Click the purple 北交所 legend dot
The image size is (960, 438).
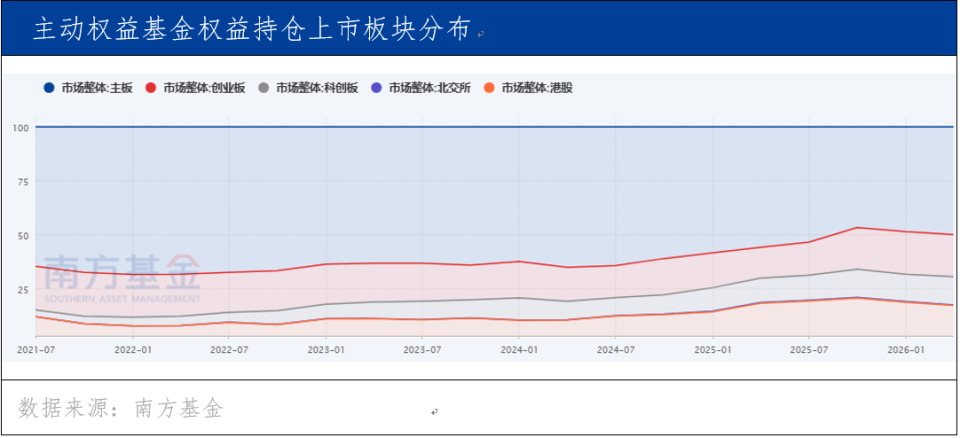click(x=377, y=88)
